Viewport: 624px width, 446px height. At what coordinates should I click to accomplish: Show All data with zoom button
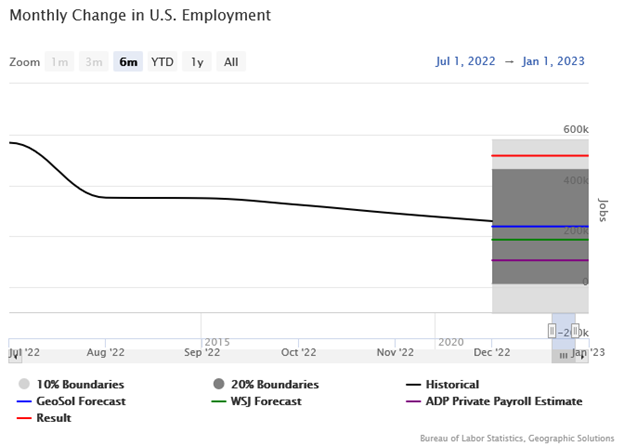point(231,62)
